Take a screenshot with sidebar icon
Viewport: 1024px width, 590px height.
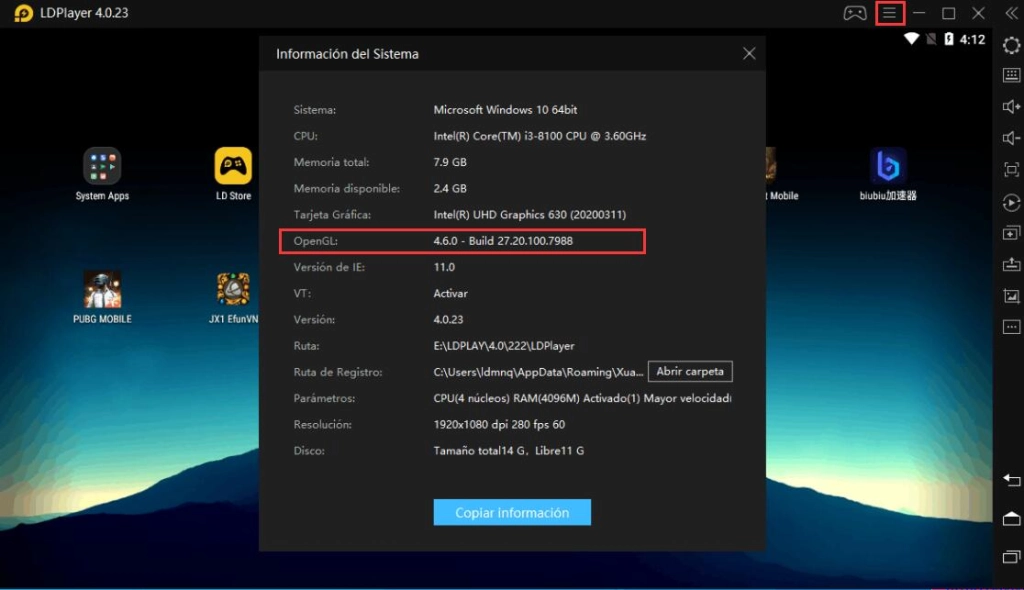tap(1011, 296)
